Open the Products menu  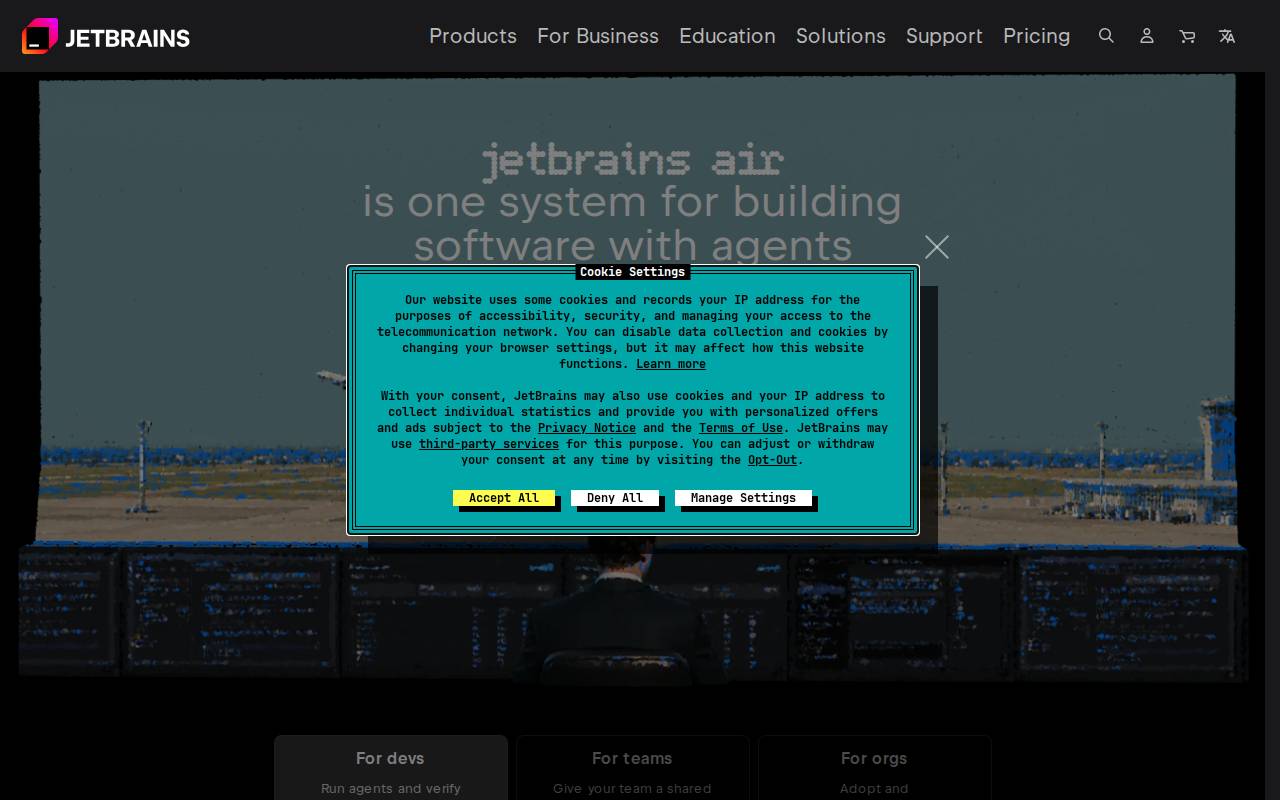tap(473, 36)
